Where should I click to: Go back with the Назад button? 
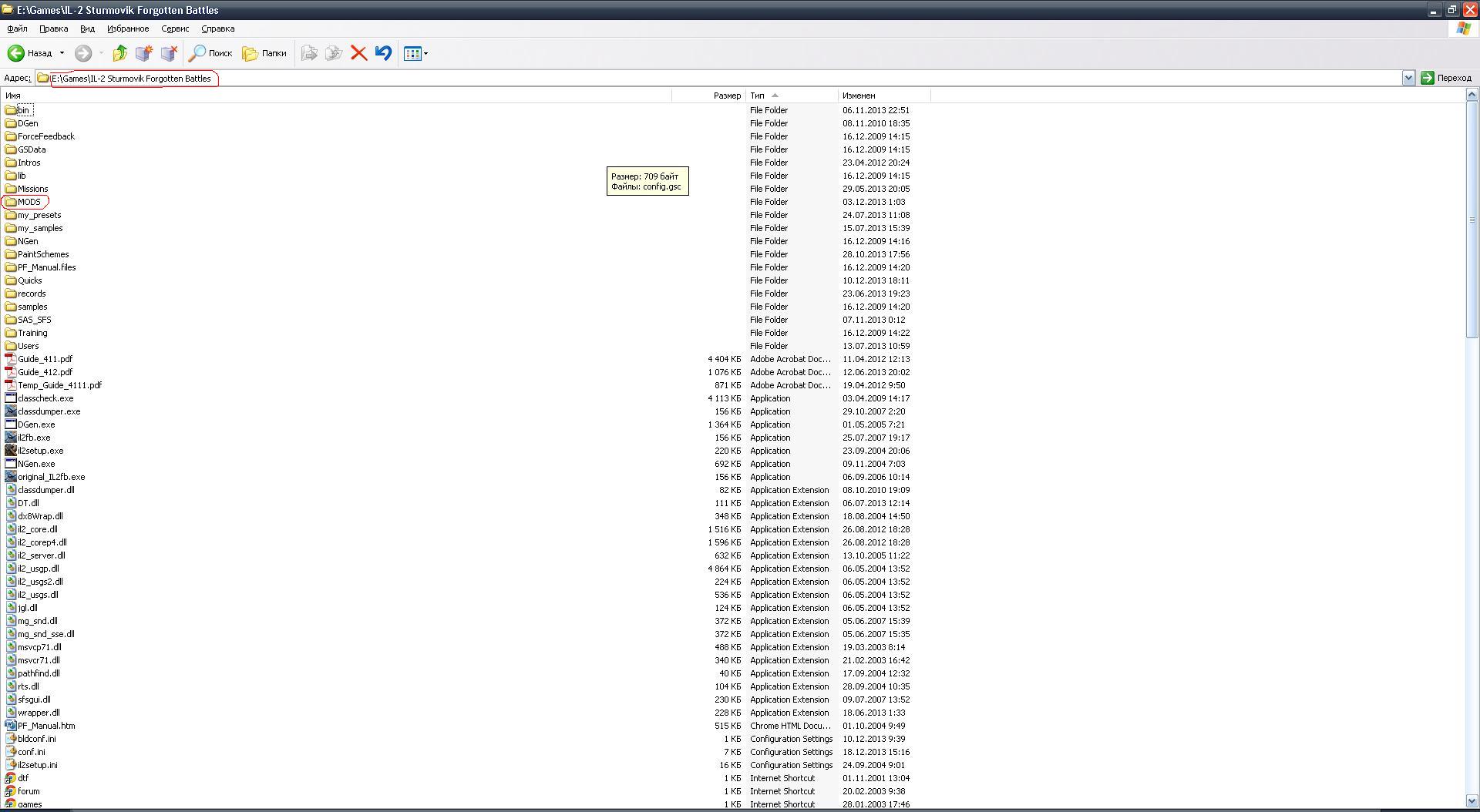pos(30,53)
